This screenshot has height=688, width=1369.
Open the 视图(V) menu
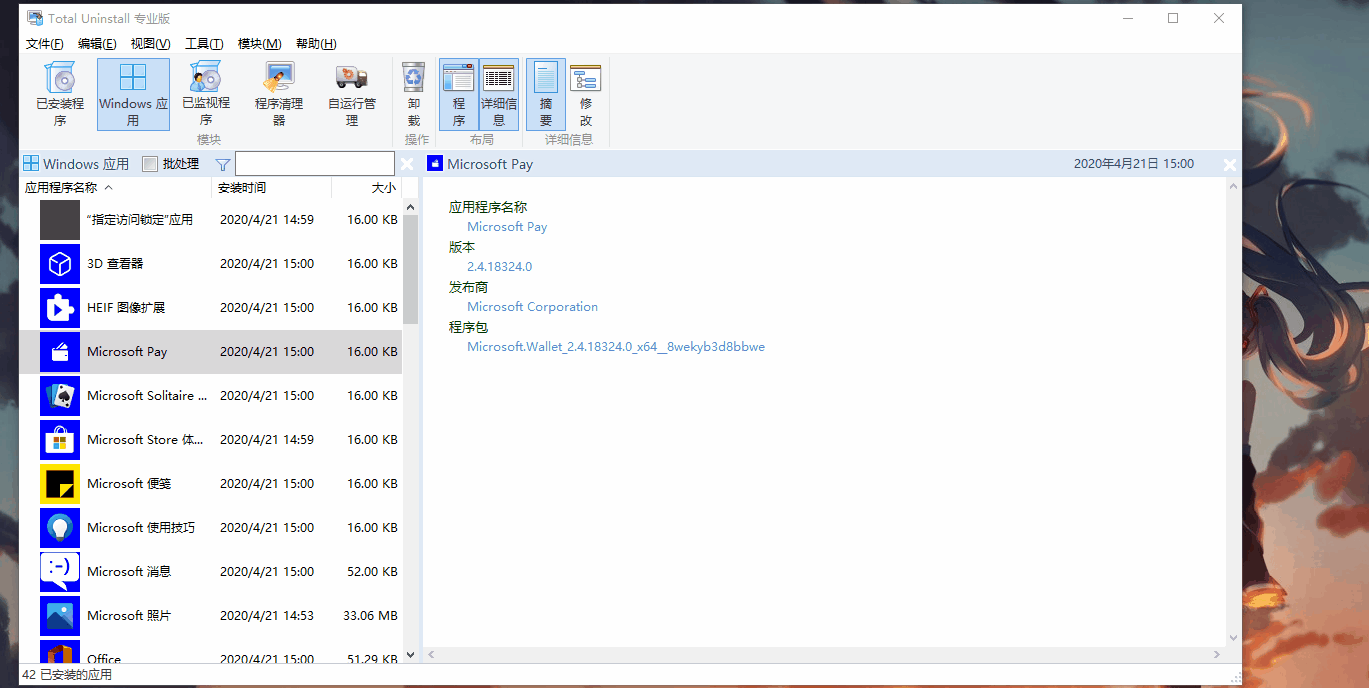(150, 44)
